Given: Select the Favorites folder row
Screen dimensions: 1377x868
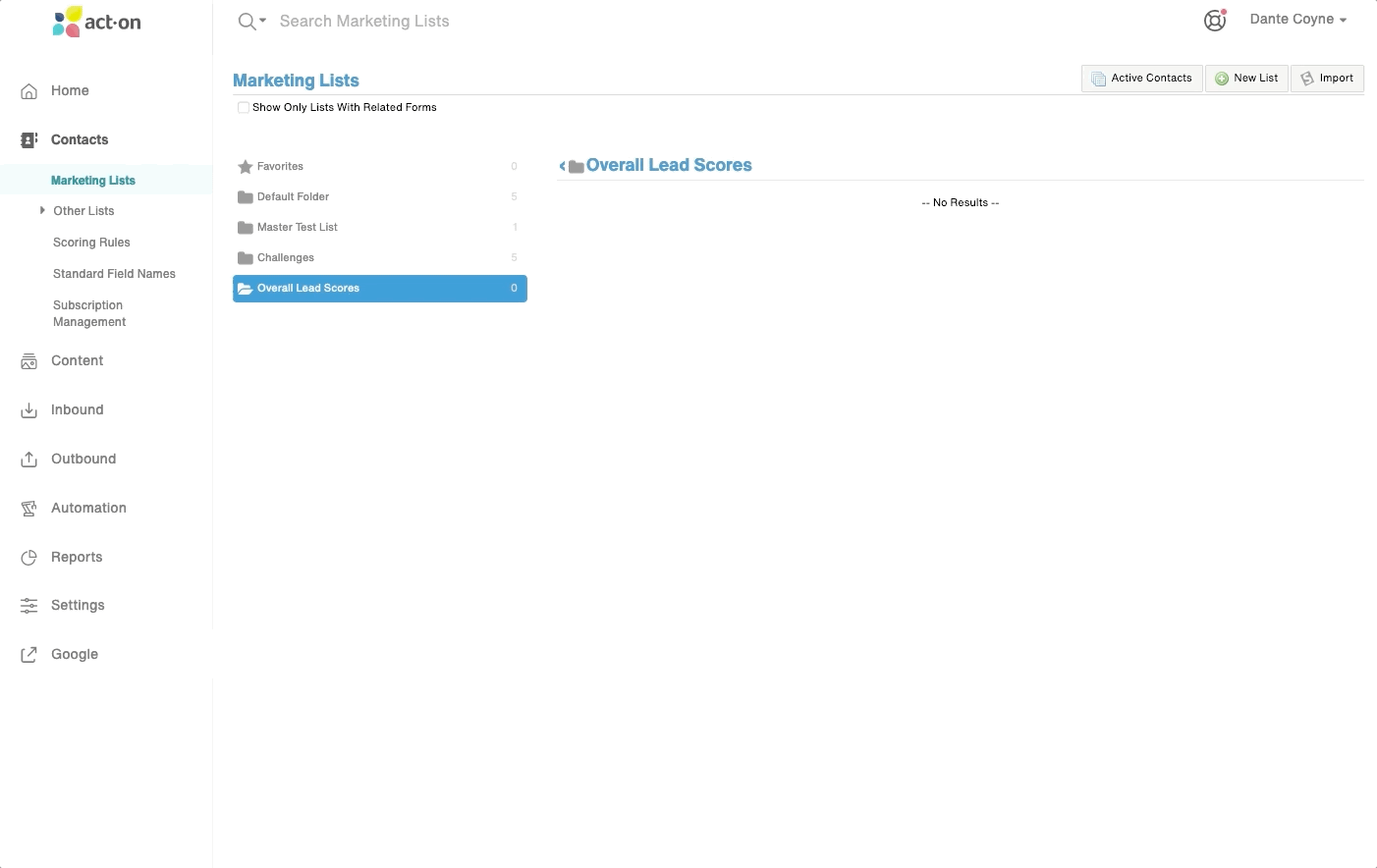Looking at the screenshot, I should (x=379, y=167).
